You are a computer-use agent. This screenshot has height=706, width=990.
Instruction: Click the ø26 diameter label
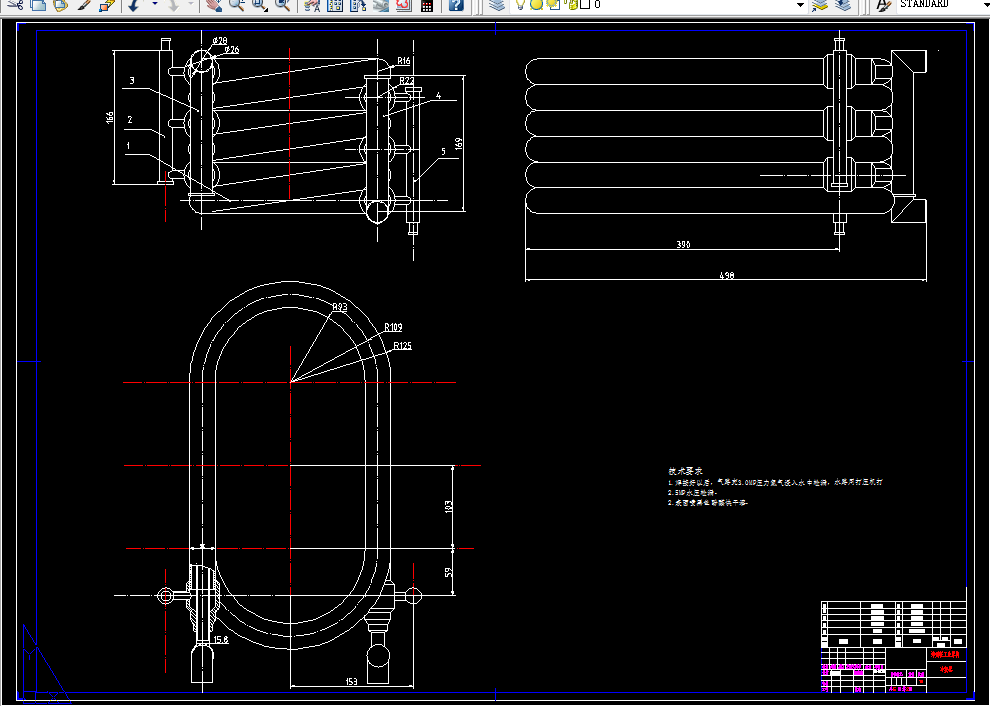[x=232, y=50]
